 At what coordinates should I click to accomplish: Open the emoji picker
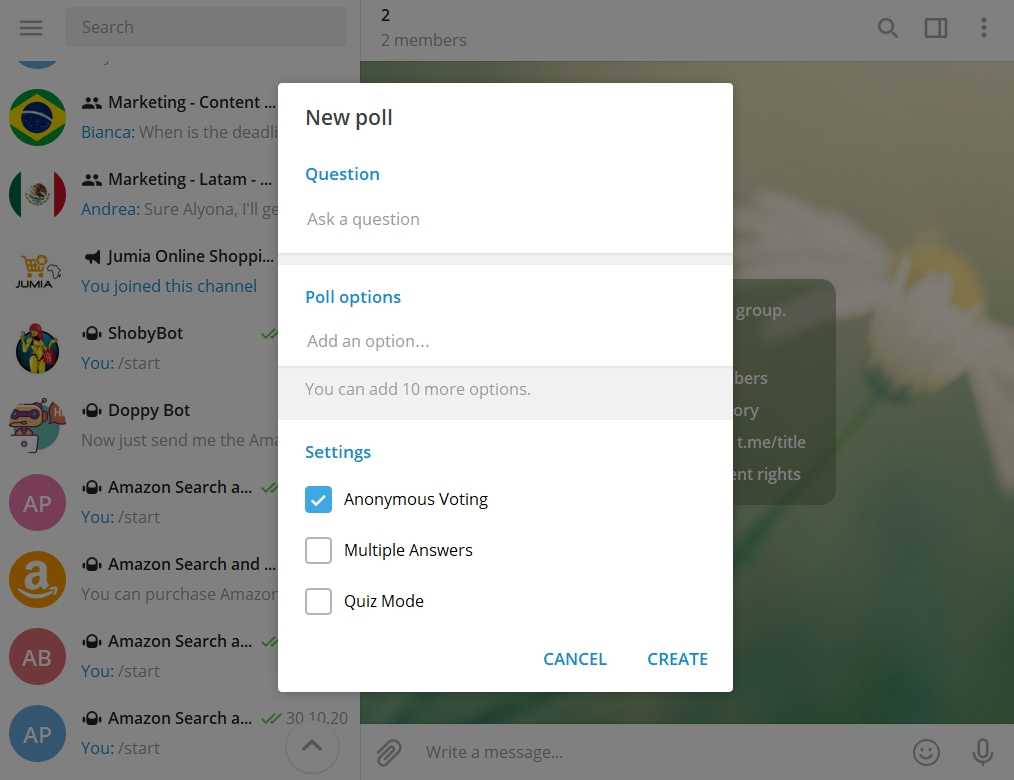click(926, 752)
